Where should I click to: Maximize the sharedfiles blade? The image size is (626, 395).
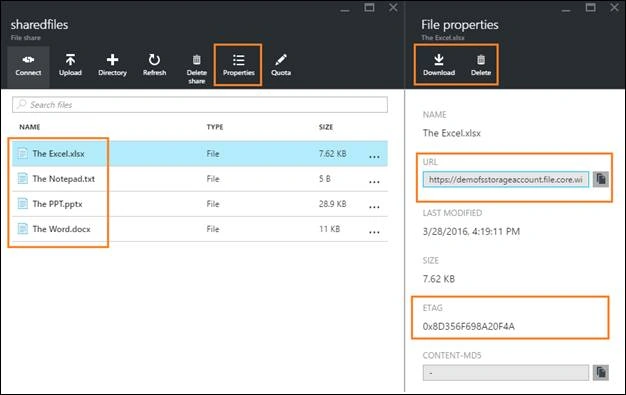point(369,8)
